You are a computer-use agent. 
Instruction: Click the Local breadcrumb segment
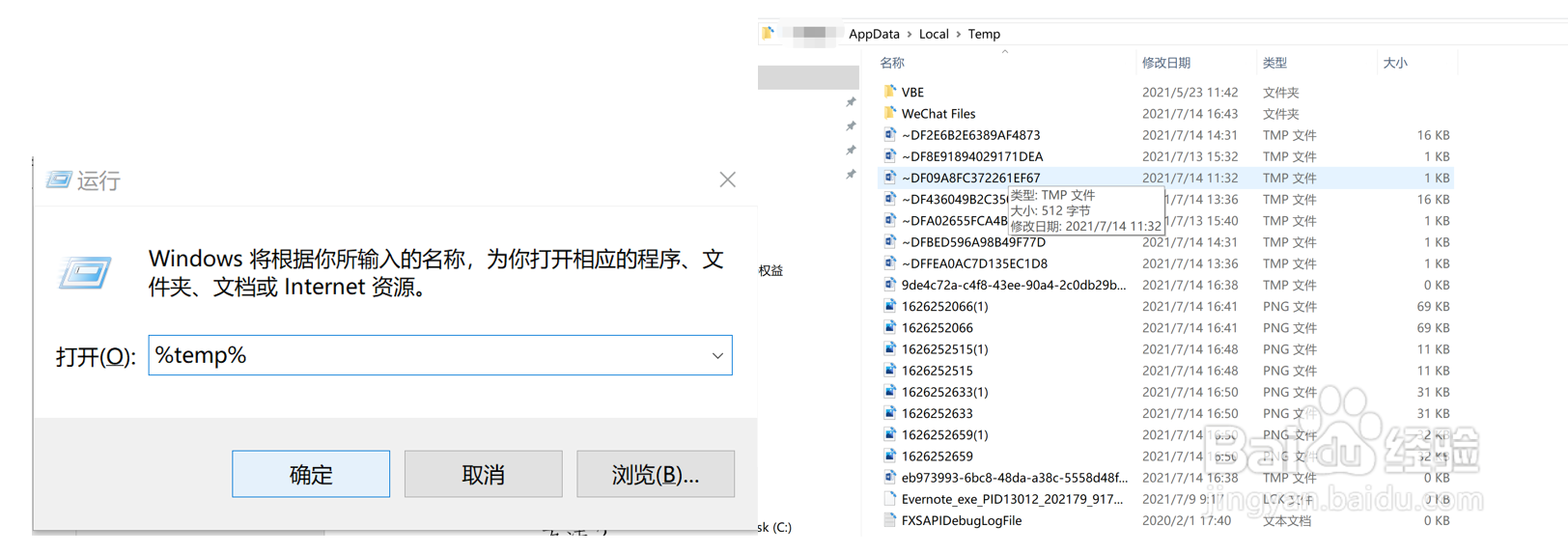(934, 34)
